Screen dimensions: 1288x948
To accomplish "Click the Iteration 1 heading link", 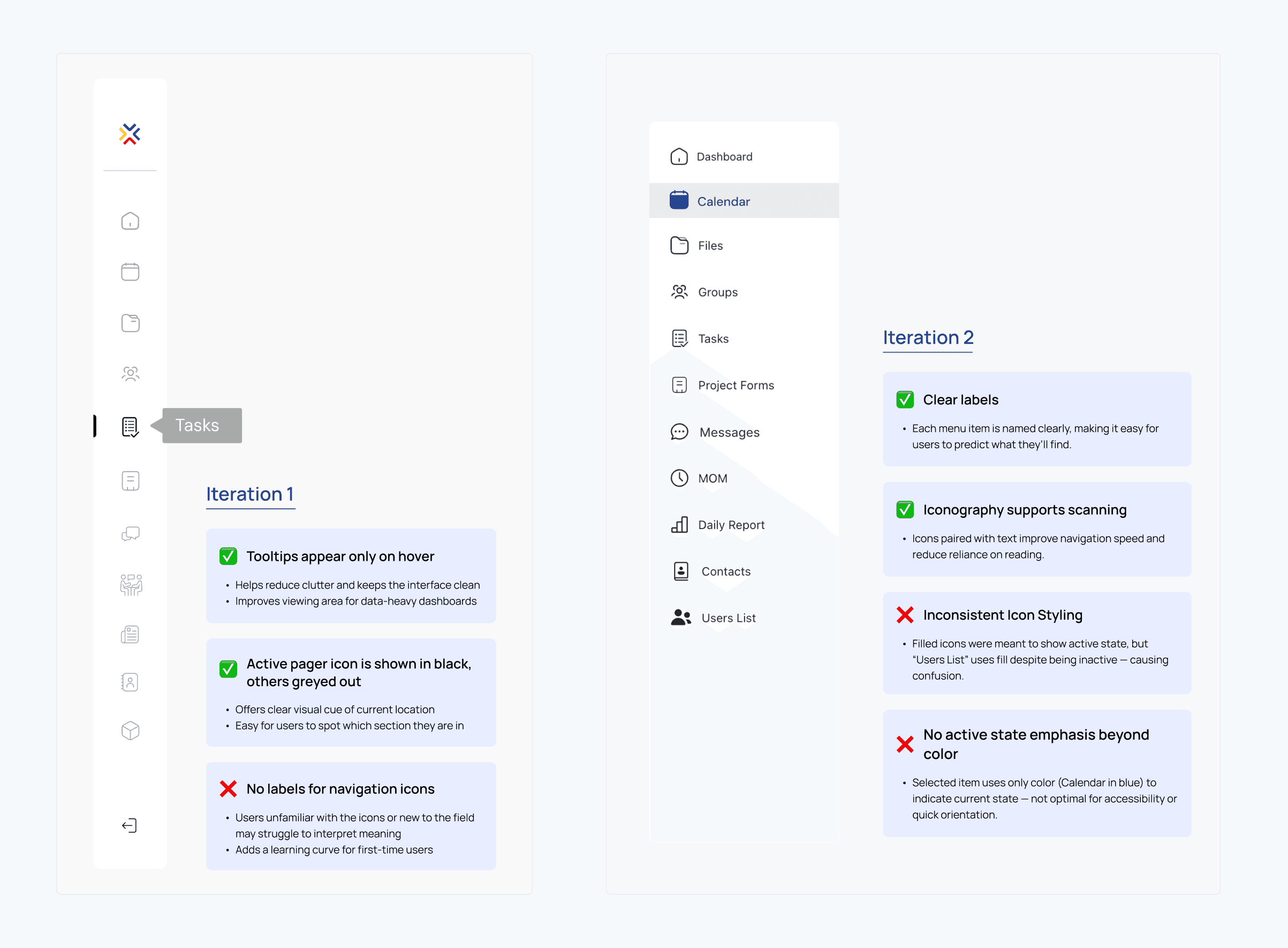I will (x=250, y=494).
